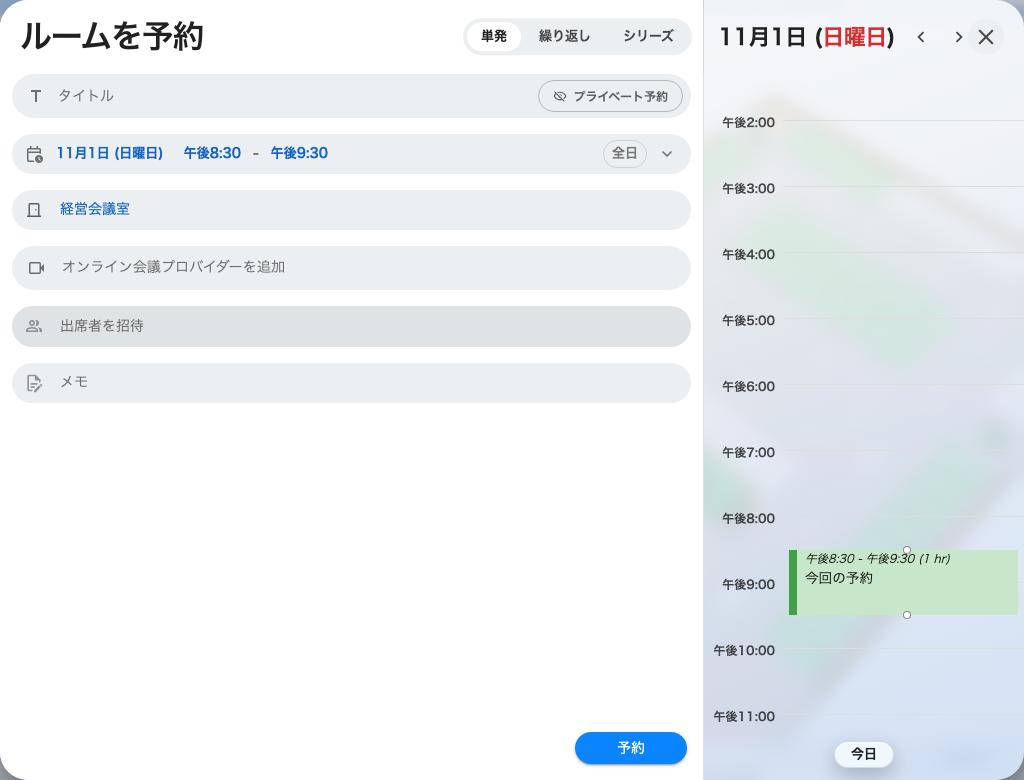Image resolution: width=1024 pixels, height=780 pixels.
Task: Click the event's top resize handle
Action: [906, 550]
